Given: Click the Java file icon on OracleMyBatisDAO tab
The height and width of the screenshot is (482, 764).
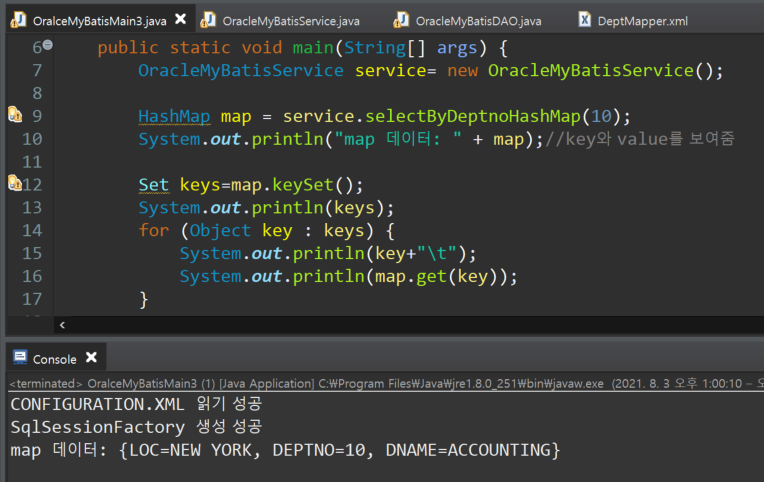Looking at the screenshot, I should pos(401,19).
